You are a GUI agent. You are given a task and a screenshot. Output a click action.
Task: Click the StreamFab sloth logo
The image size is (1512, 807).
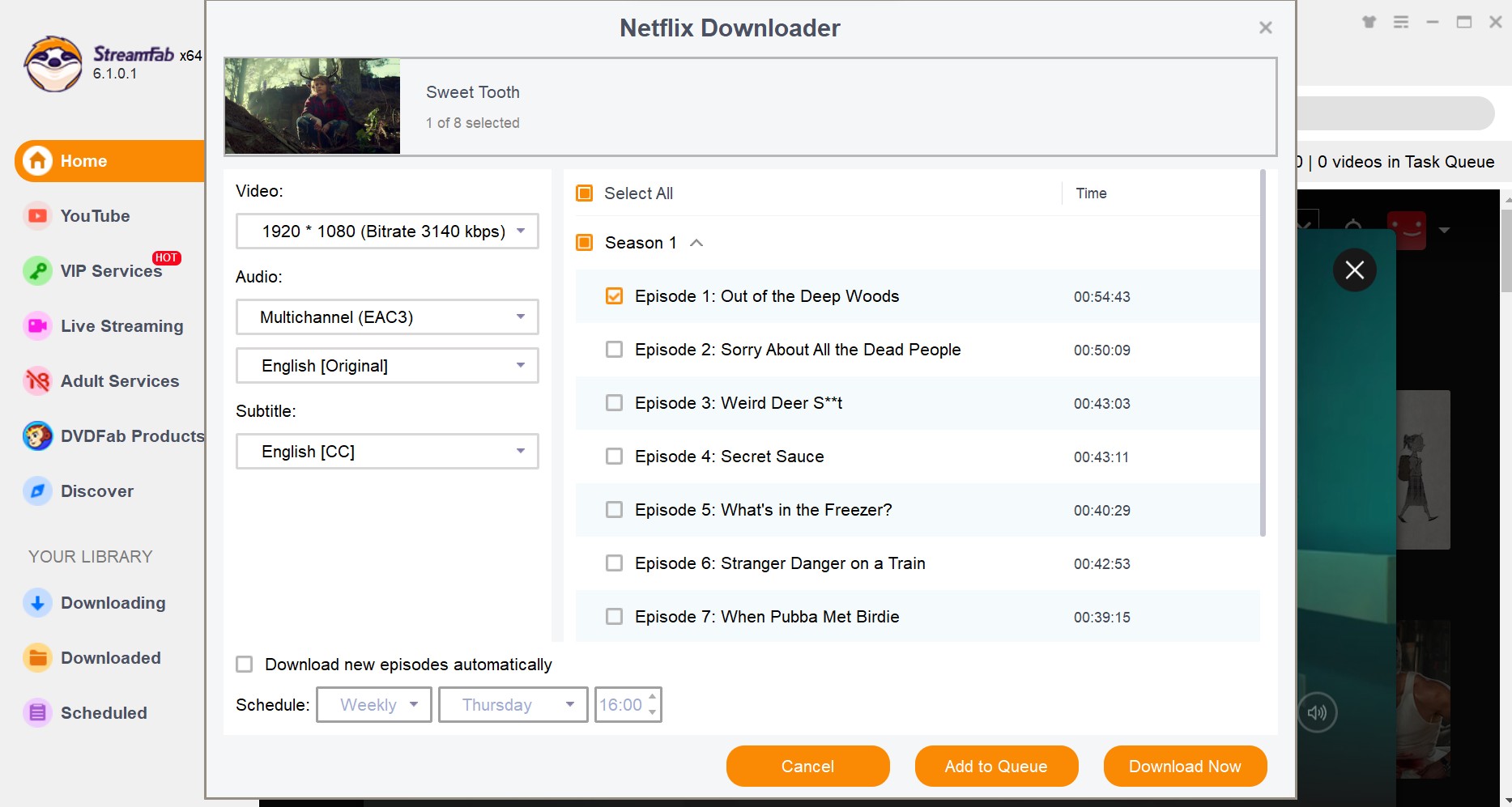(53, 64)
